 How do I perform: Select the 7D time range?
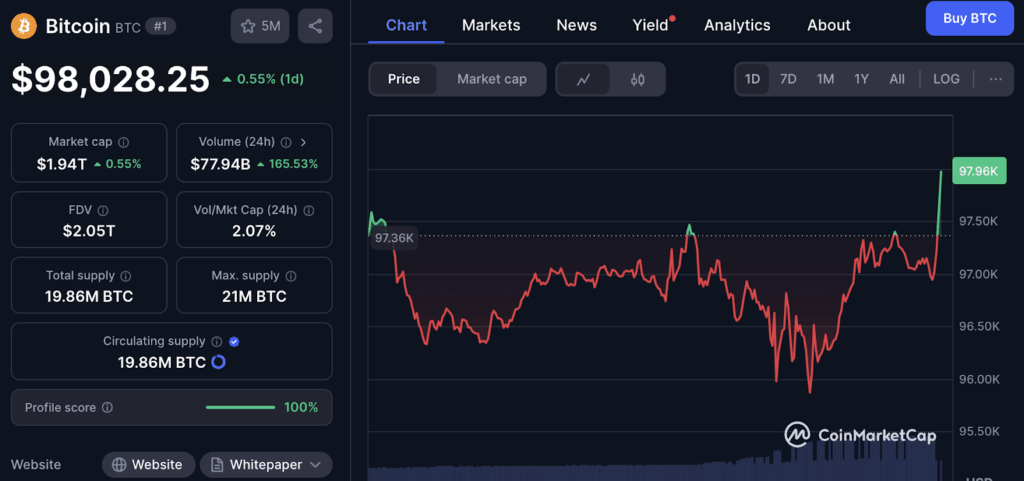(788, 79)
